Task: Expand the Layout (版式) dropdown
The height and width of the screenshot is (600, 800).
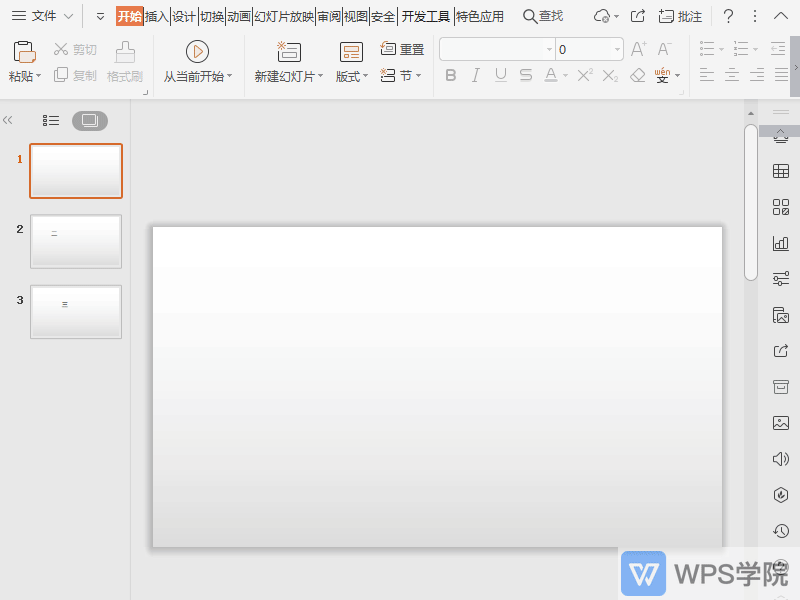Action: (352, 76)
